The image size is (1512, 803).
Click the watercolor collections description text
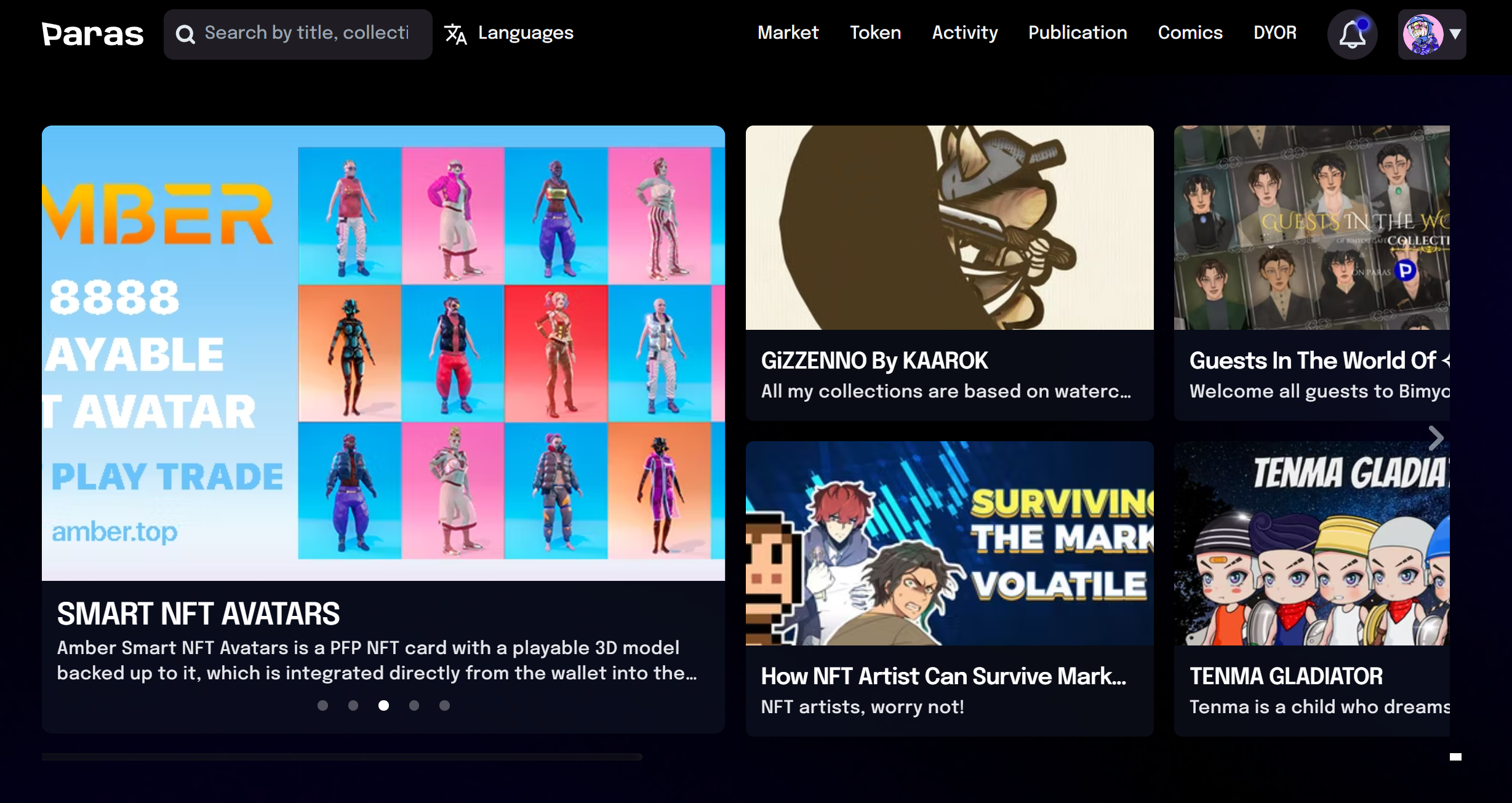pos(946,391)
